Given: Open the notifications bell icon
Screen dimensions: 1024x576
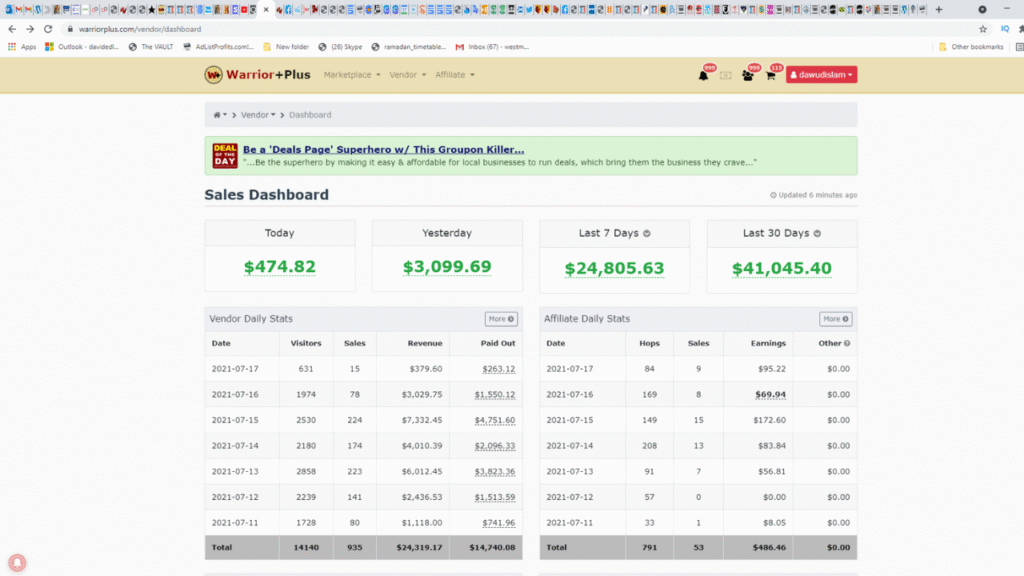Looking at the screenshot, I should (x=703, y=76).
